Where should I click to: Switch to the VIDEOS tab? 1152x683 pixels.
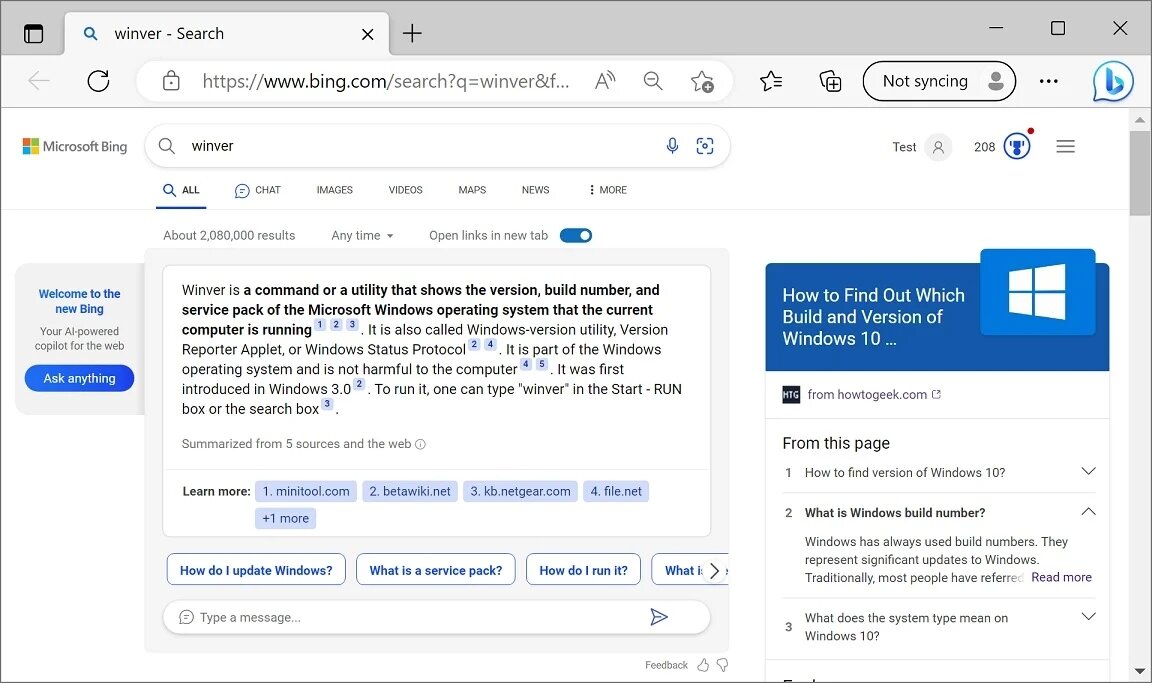[406, 190]
